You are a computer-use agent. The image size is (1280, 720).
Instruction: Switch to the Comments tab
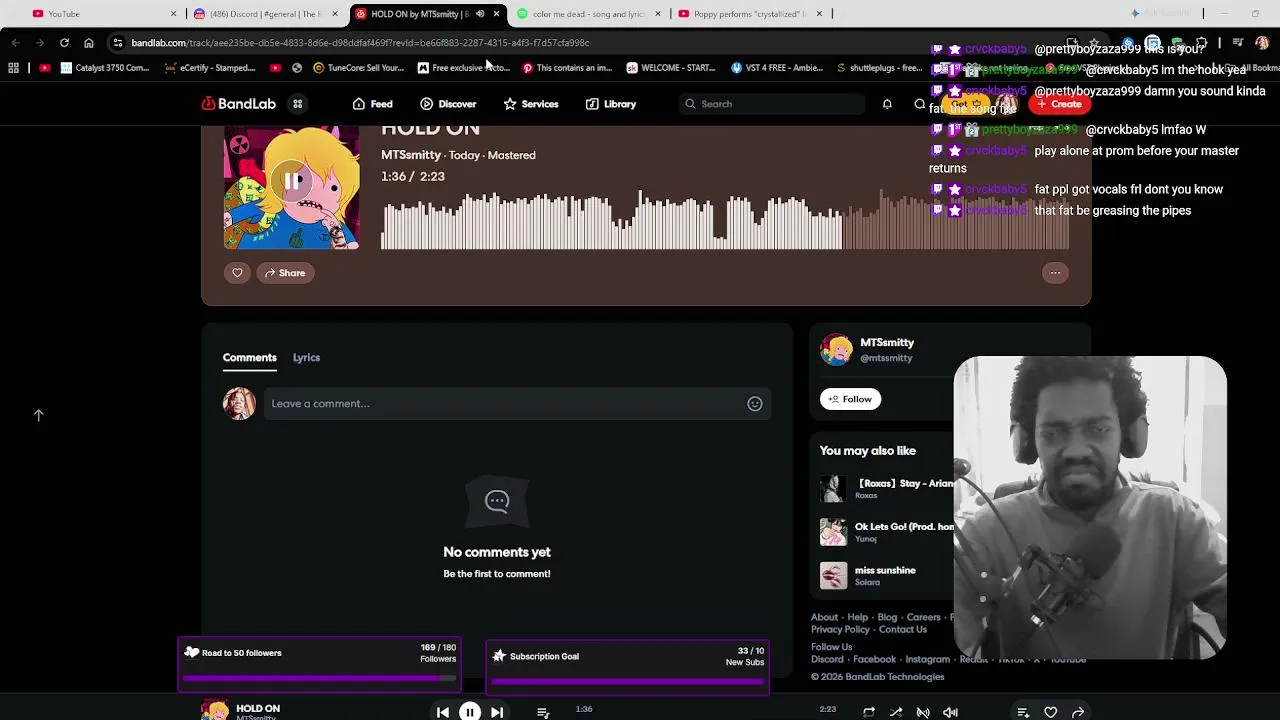click(249, 357)
